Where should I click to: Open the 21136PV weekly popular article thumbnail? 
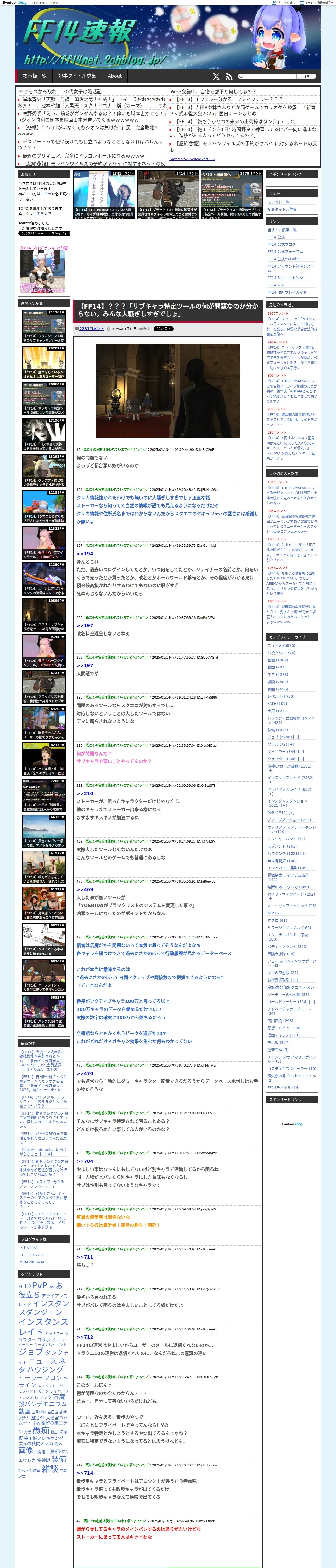click(44, 326)
